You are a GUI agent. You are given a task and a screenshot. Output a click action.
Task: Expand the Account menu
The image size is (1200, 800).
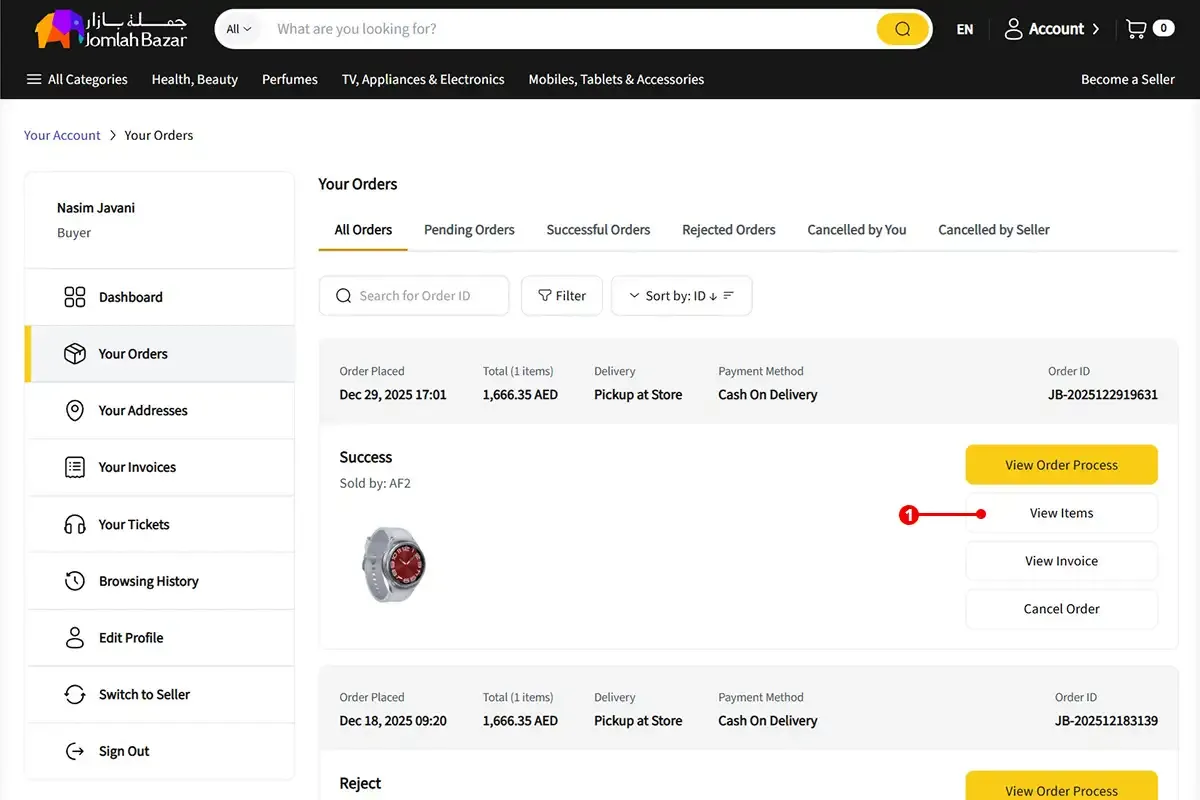coord(1051,29)
